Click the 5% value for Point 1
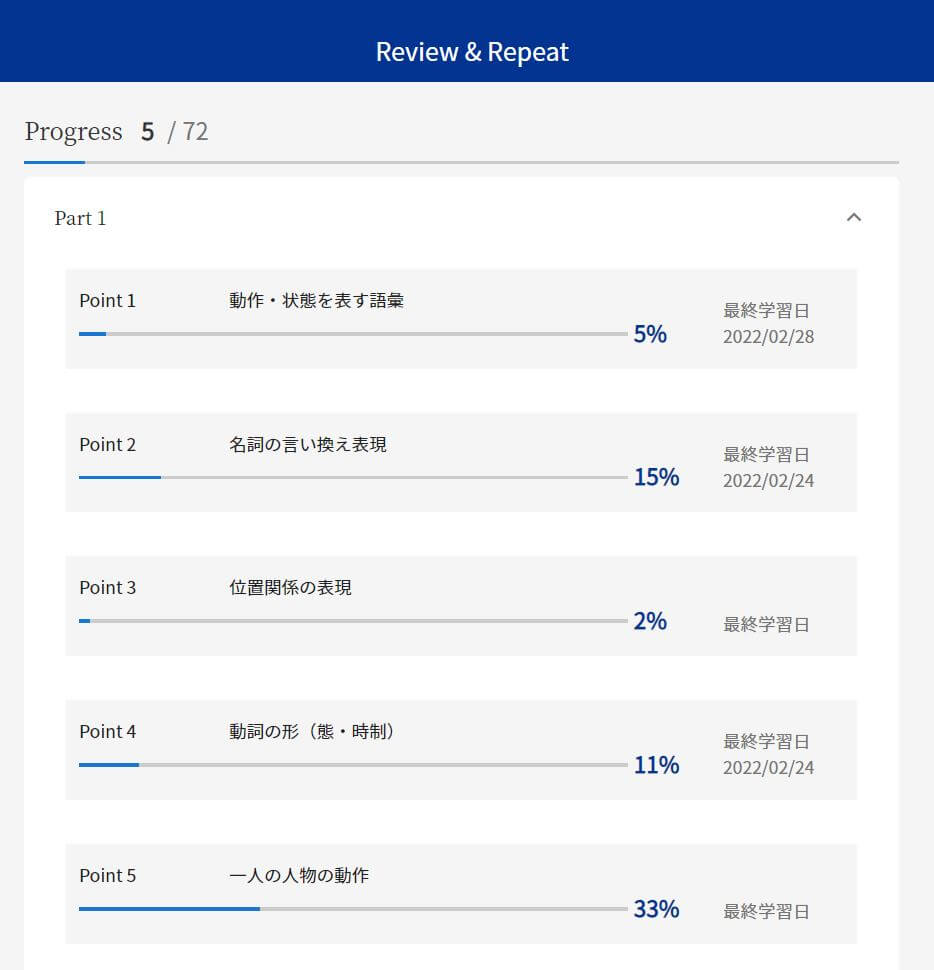 coord(650,334)
